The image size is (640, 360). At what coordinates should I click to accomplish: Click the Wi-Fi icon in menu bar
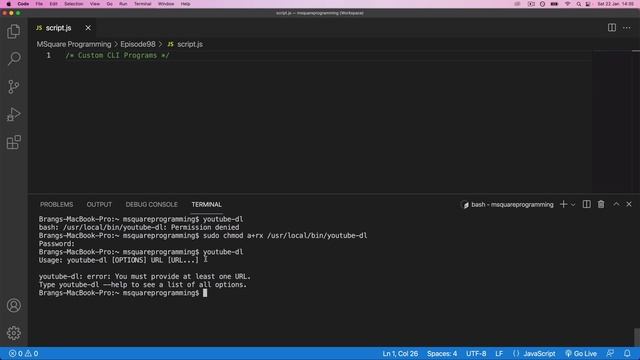point(567,4)
